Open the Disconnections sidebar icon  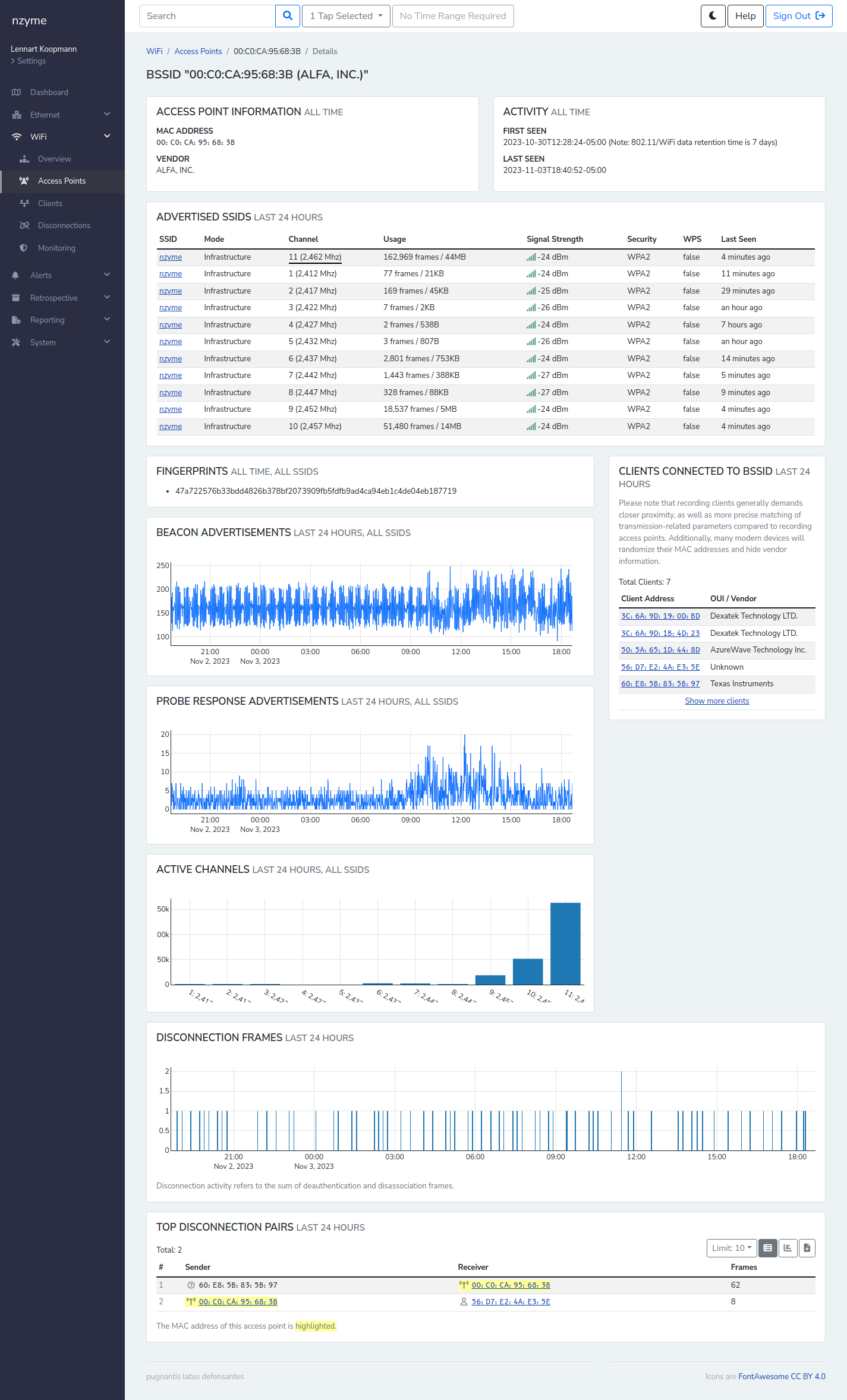tap(24, 226)
